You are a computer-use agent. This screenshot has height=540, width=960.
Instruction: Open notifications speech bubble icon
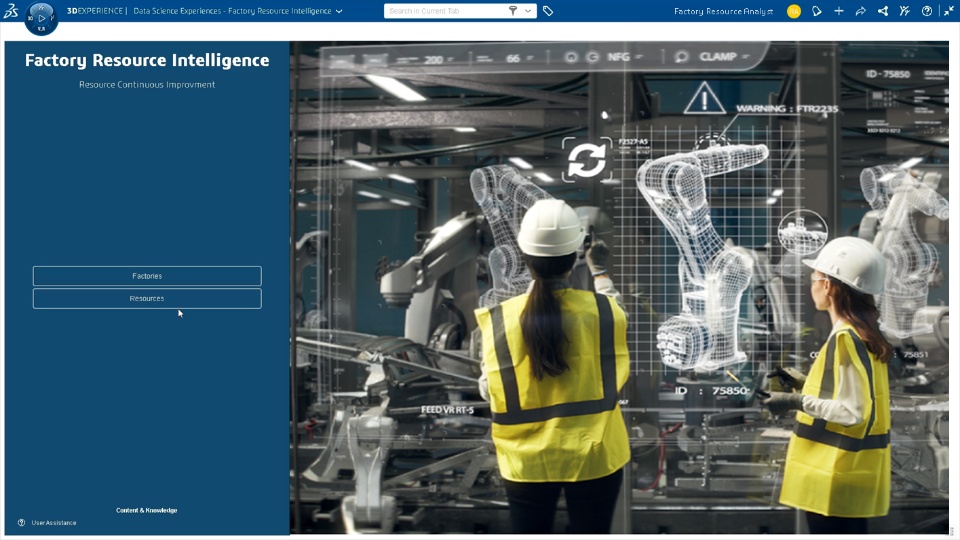tap(817, 11)
